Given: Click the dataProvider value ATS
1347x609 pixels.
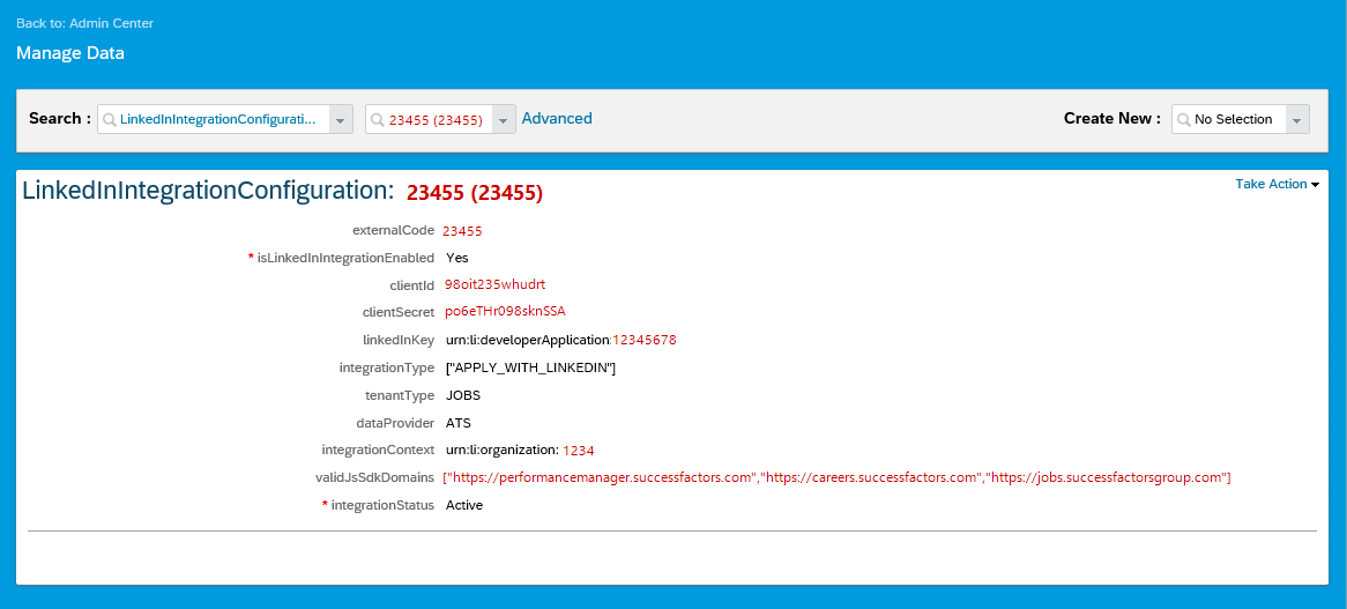Looking at the screenshot, I should (458, 423).
